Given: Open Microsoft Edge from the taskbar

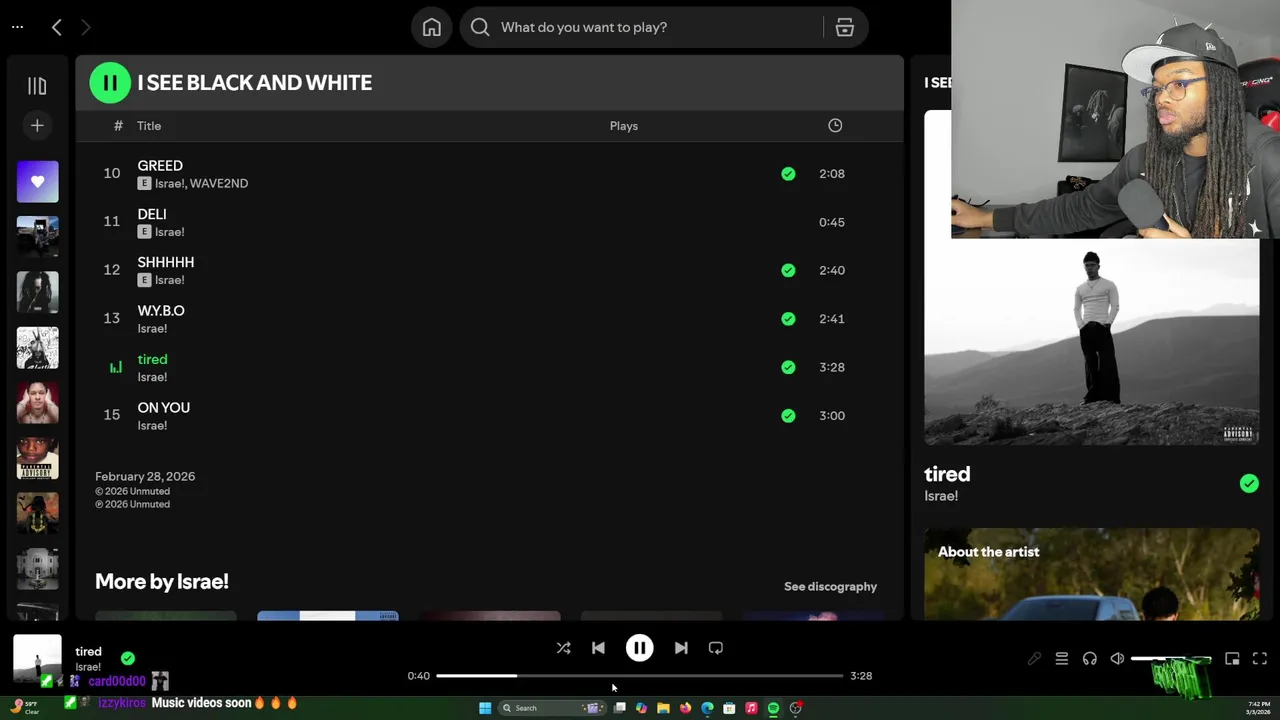Looking at the screenshot, I should [x=707, y=708].
